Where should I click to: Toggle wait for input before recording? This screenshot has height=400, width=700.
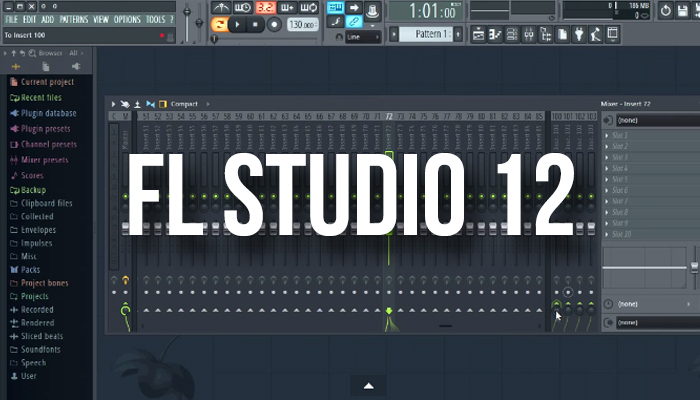tap(242, 8)
